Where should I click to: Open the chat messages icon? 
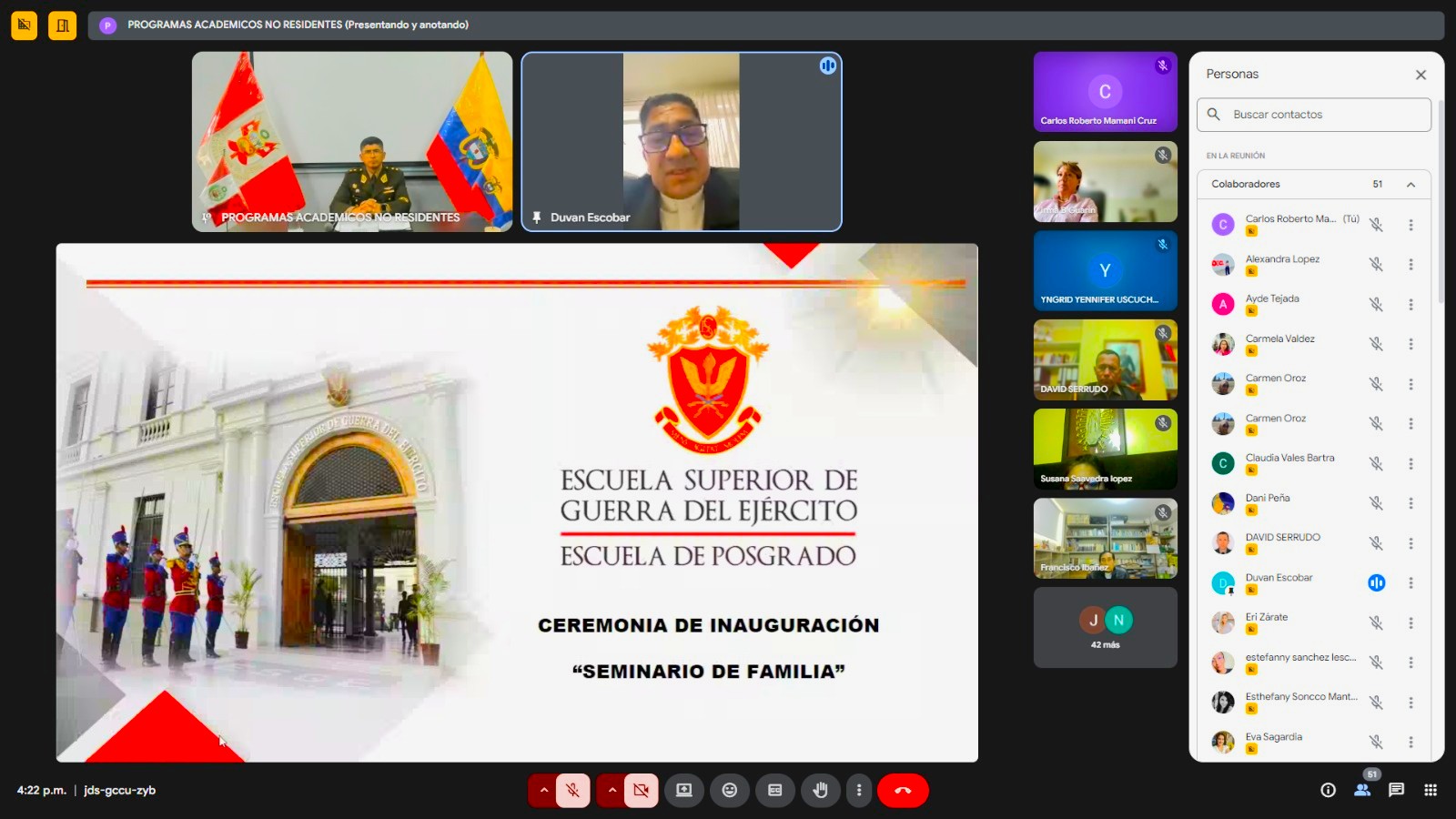pos(1397,790)
